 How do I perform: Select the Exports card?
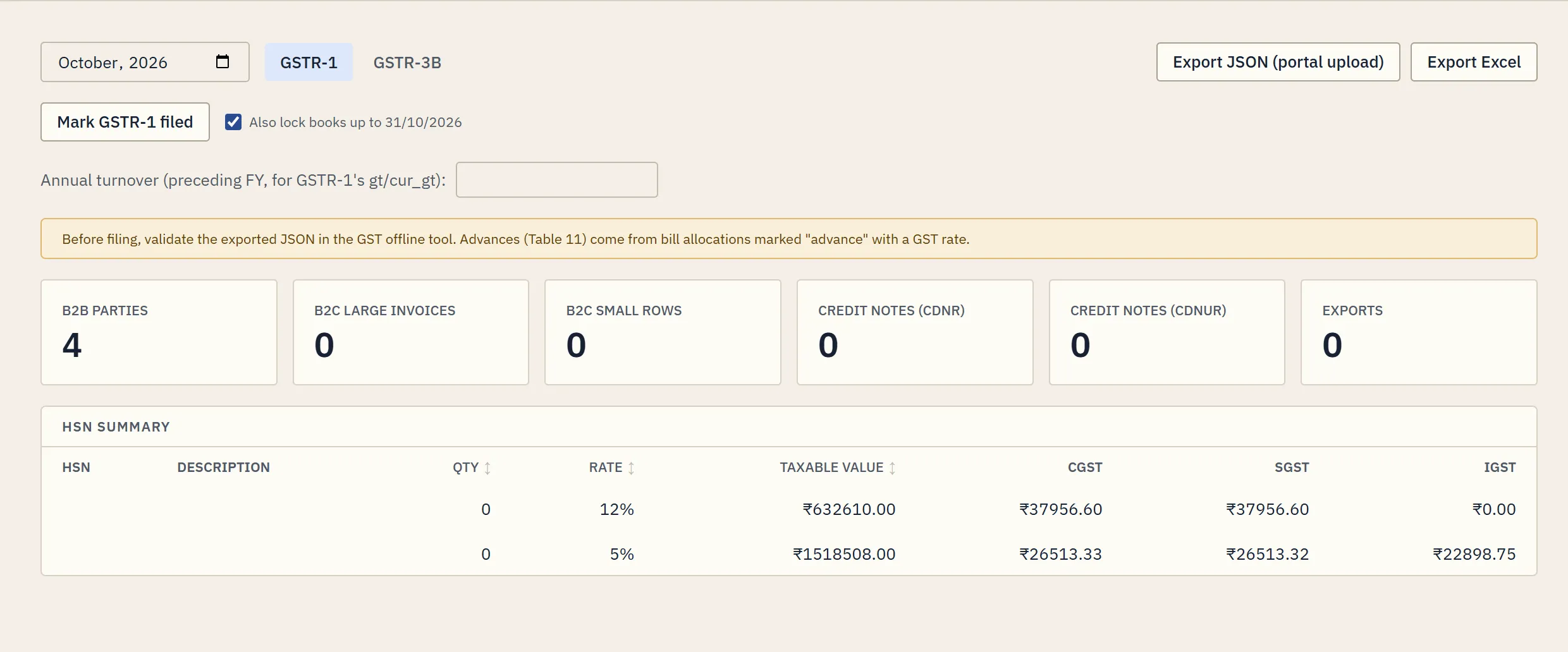click(1419, 332)
